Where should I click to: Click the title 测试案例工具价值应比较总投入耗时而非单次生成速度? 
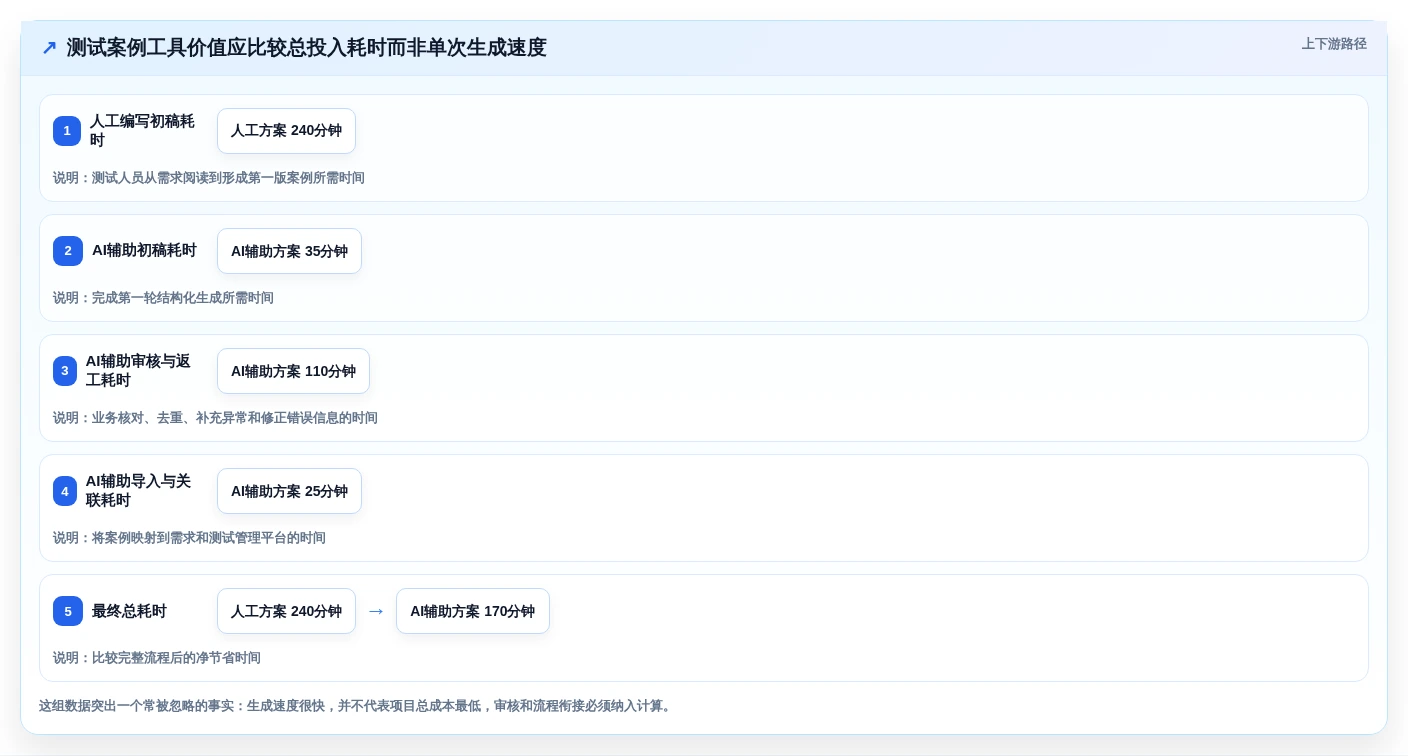coord(306,48)
